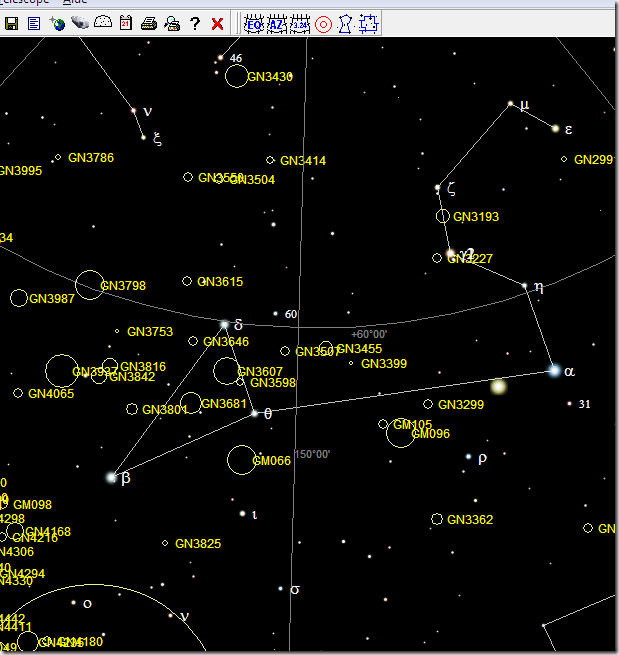Image resolution: width=619 pixels, height=655 pixels.
Task: Switch to EQ equatorial grid icon
Action: (x=254, y=24)
